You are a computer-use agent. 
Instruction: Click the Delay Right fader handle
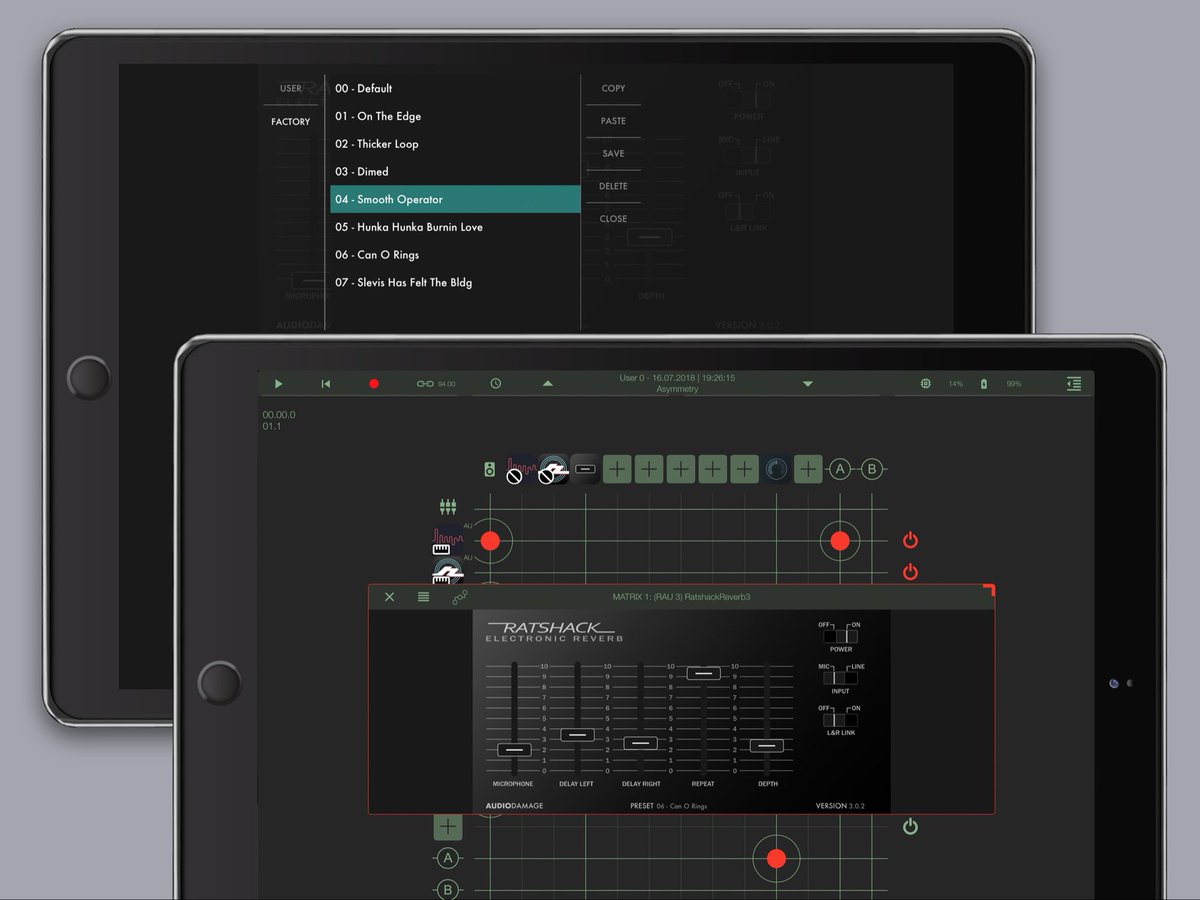click(x=640, y=743)
